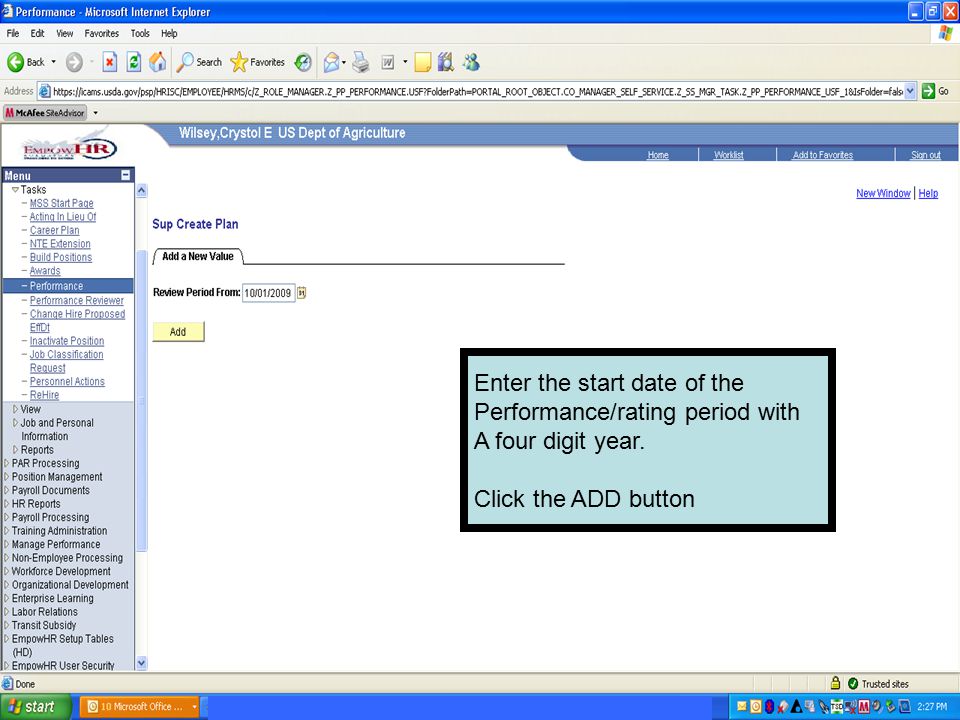This screenshot has height=720, width=960.
Task: Click the Trusted sites zone icon
Action: [853, 683]
